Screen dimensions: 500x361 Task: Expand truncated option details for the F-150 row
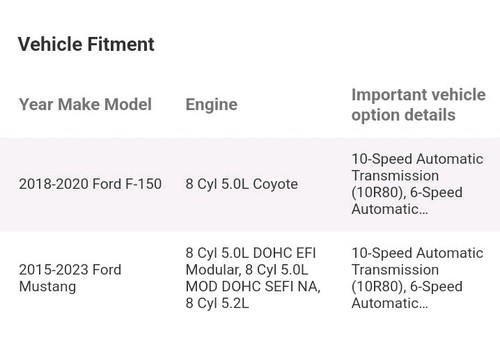[x=390, y=209]
